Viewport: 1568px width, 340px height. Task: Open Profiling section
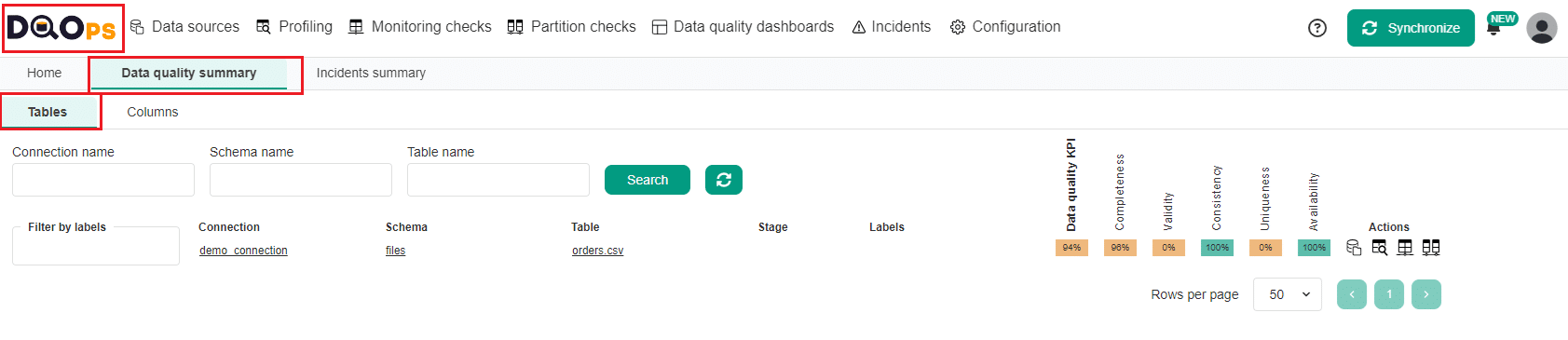coord(294,27)
